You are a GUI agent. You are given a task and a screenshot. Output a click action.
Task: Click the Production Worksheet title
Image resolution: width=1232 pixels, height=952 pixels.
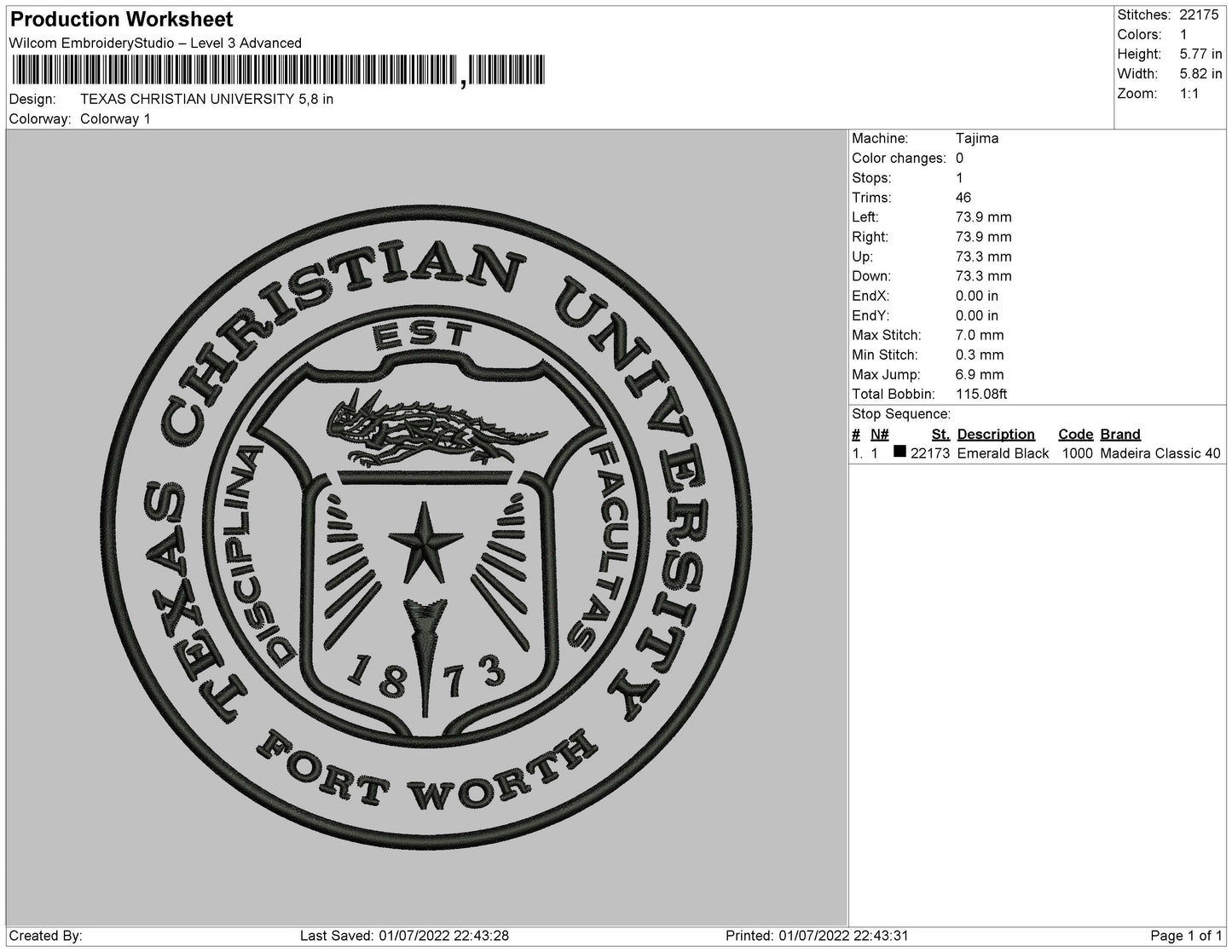coord(121,20)
